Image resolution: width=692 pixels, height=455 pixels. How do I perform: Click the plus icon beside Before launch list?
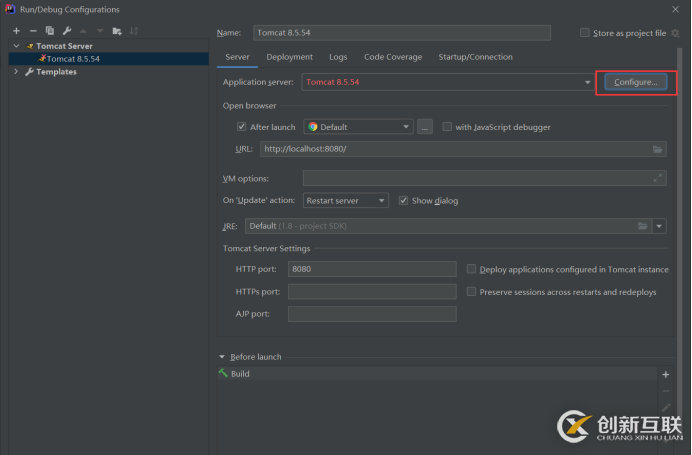(666, 374)
